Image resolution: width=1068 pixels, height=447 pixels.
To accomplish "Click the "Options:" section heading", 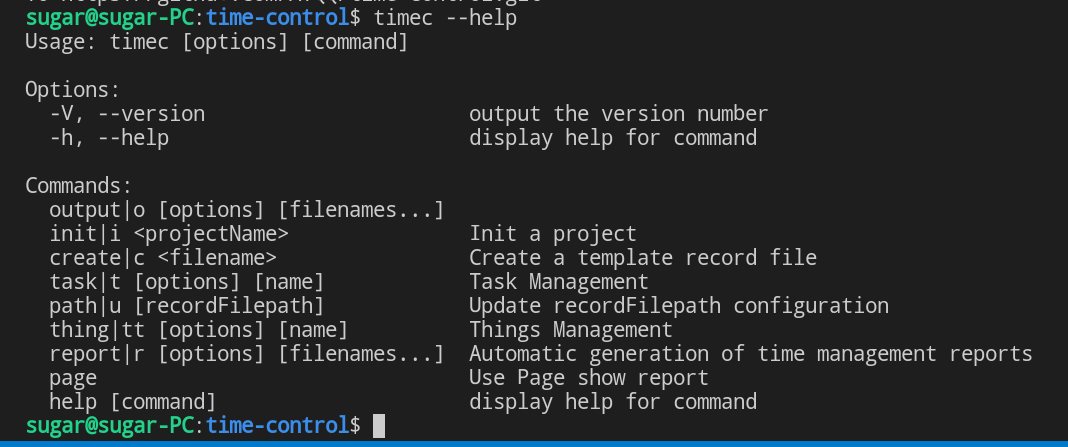I will (x=72, y=90).
